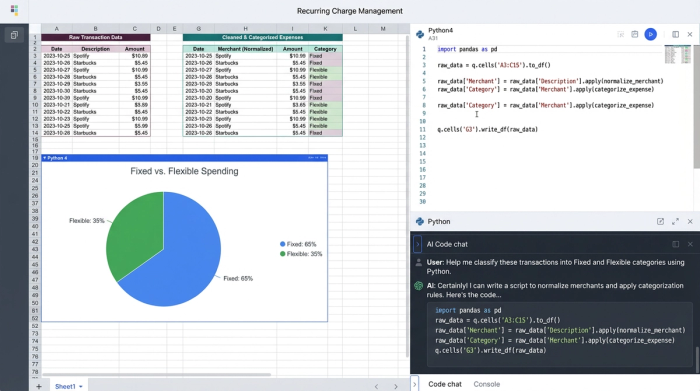The height and width of the screenshot is (391, 700).
Task: Close the Python console panel
Action: click(690, 221)
